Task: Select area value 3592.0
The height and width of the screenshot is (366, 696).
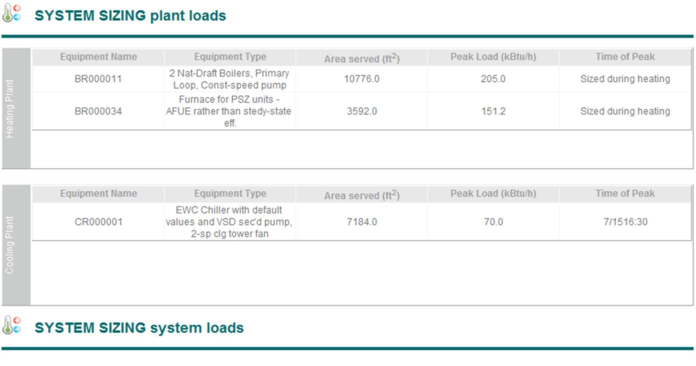Action: click(x=362, y=111)
